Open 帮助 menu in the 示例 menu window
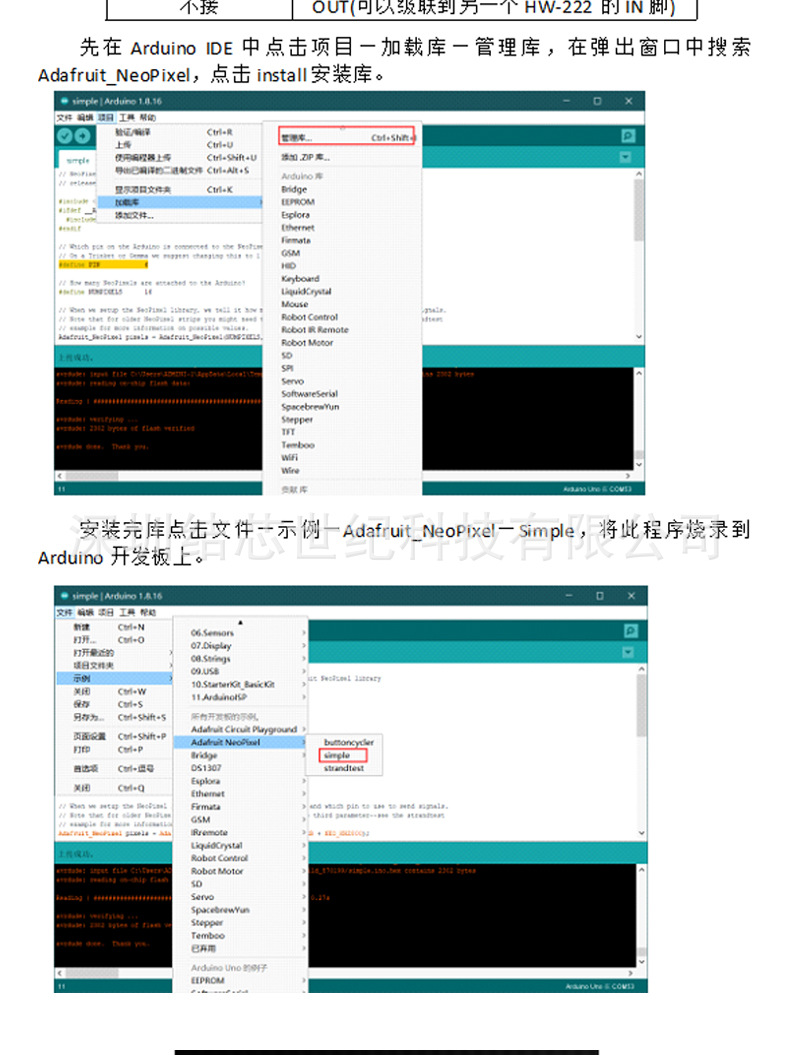Viewport: 790px width, 1055px height. [148, 612]
